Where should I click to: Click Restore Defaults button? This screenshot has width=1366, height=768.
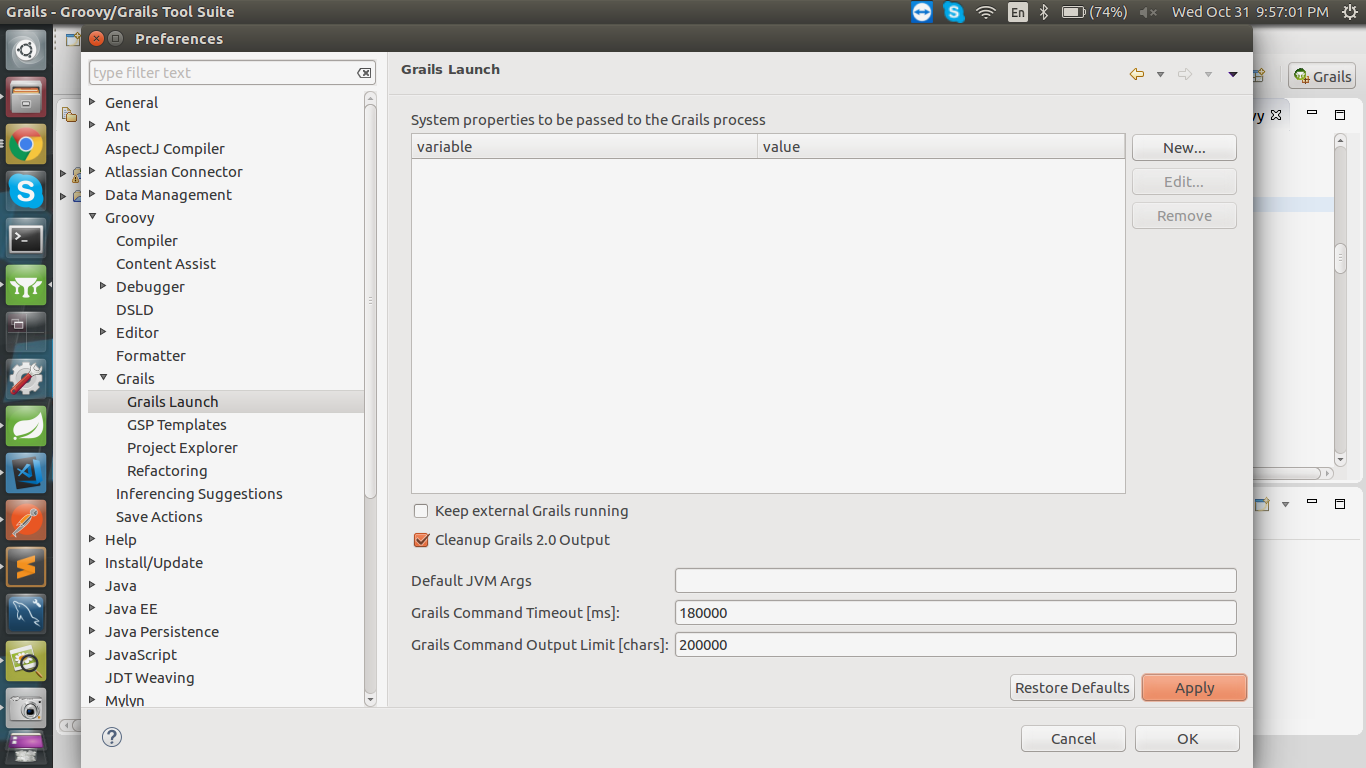1072,688
